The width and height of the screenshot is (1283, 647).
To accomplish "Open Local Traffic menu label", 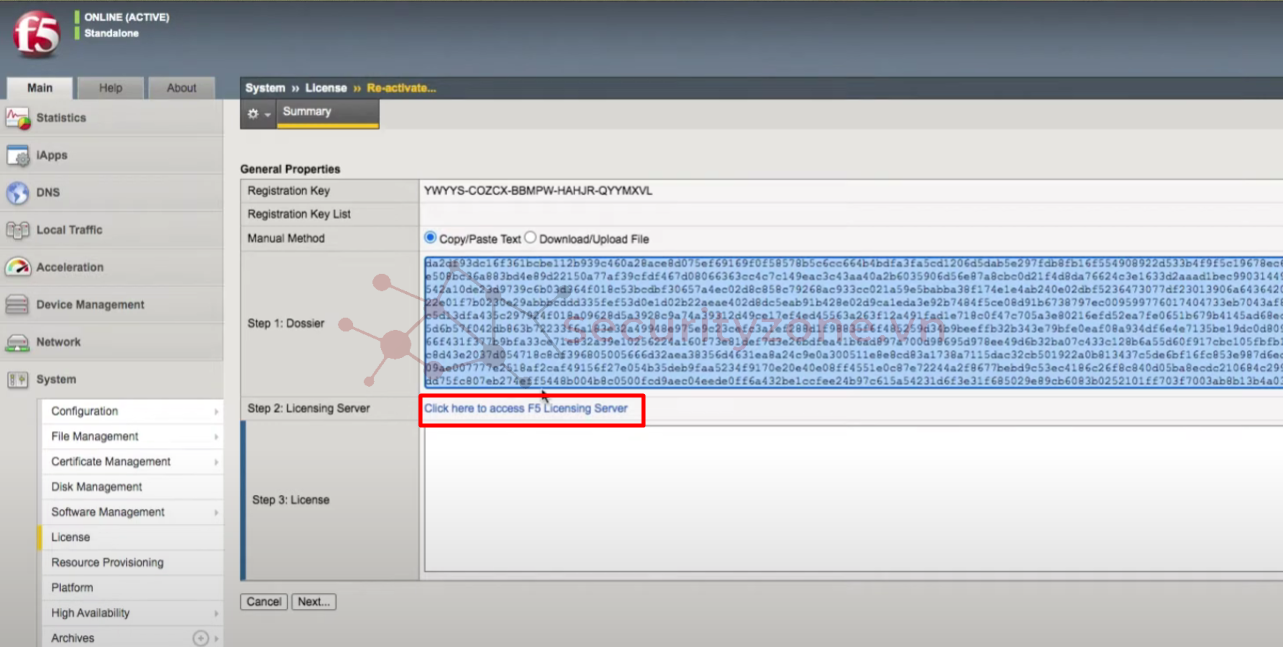I will click(x=69, y=230).
